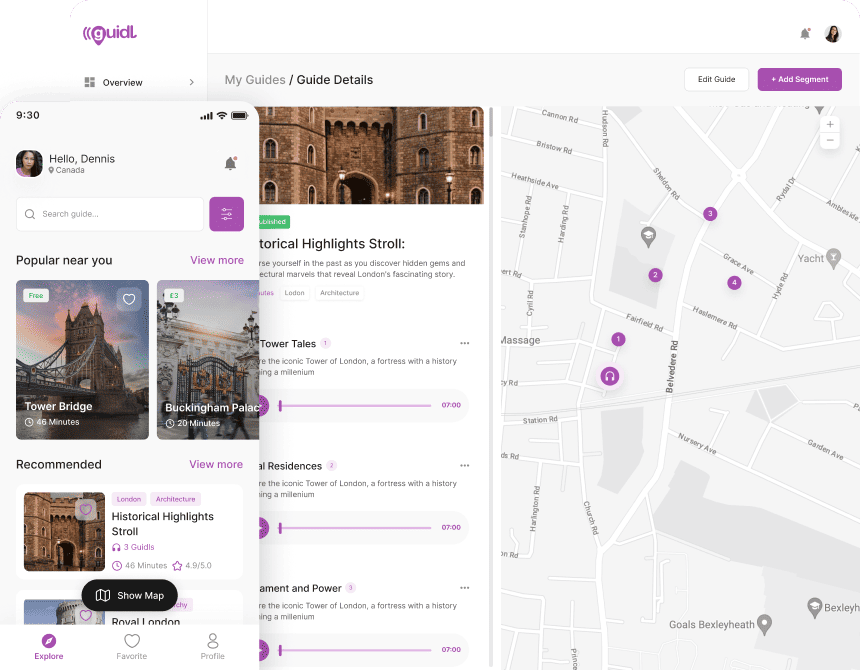Open the user avatar in top-right header

click(x=833, y=34)
